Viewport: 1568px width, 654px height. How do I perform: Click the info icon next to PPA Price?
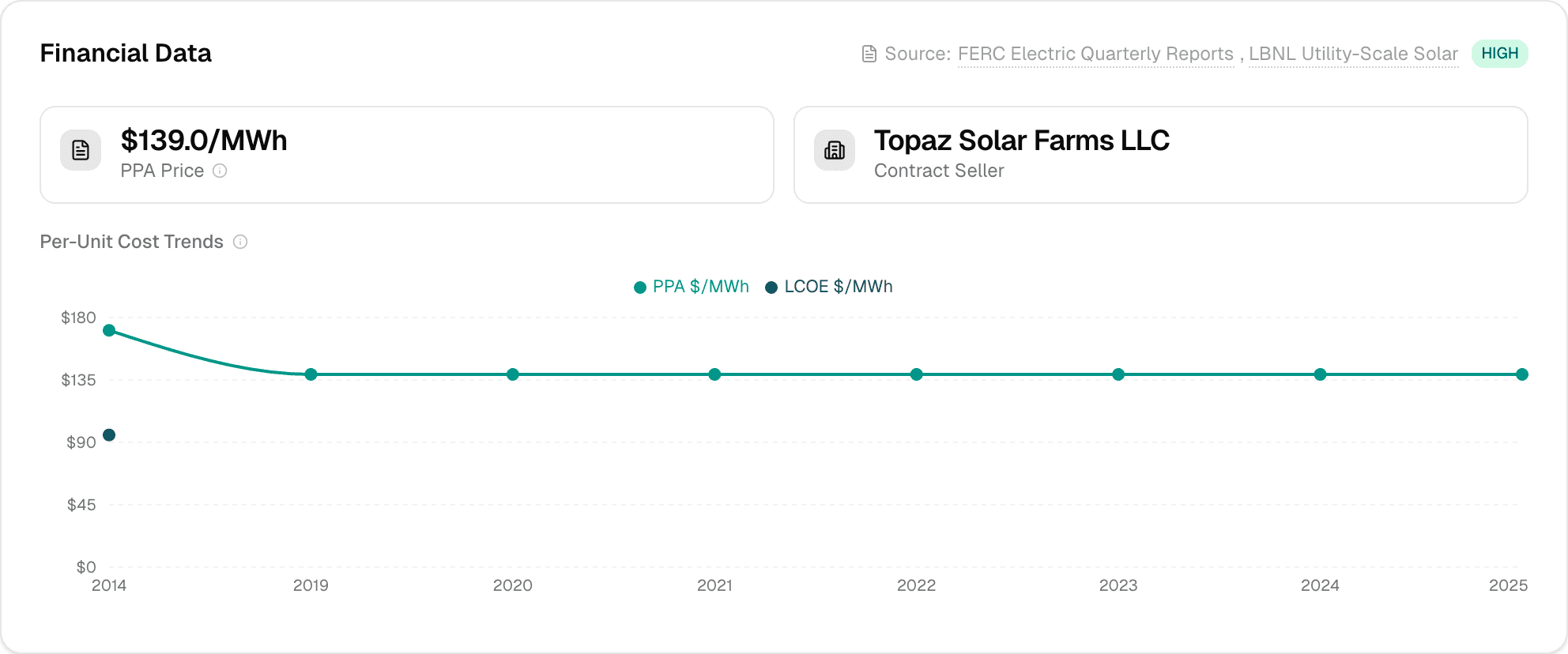pos(220,171)
